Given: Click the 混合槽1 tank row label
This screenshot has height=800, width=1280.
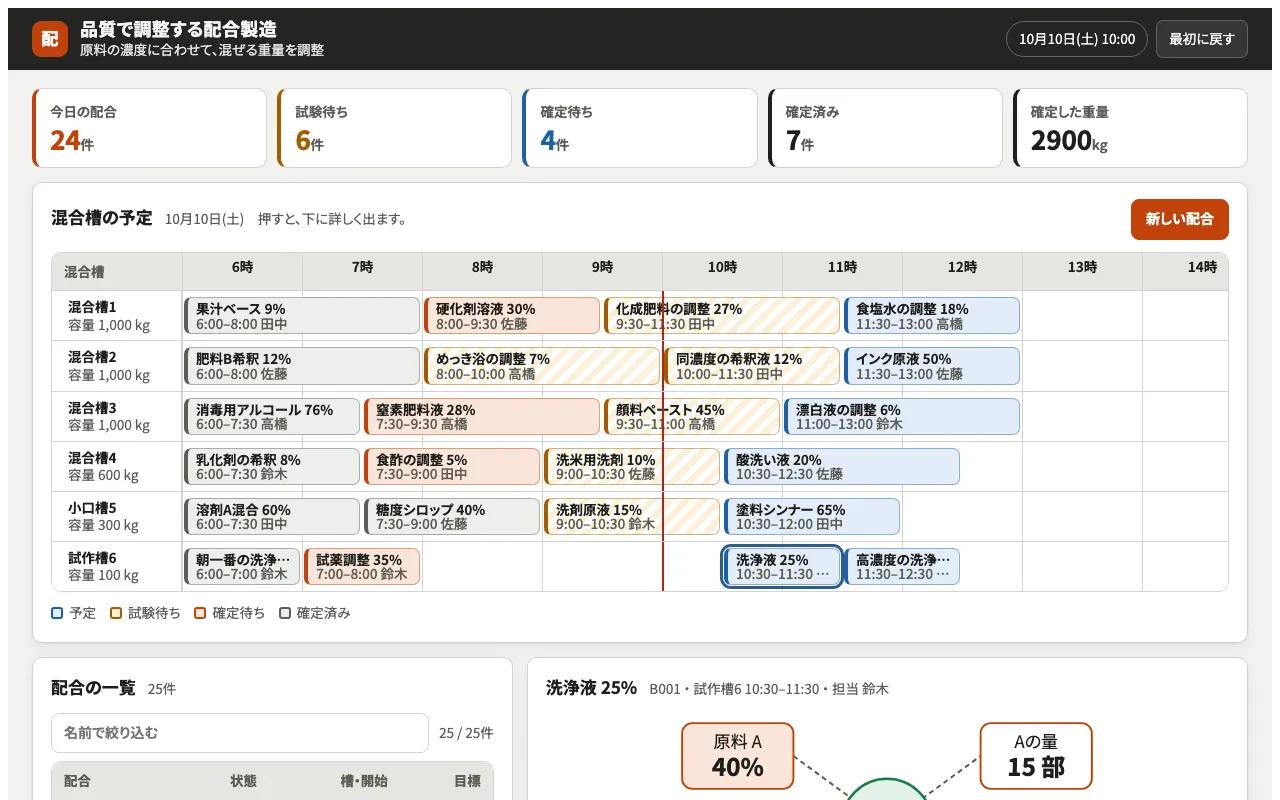Looking at the screenshot, I should coord(117,316).
